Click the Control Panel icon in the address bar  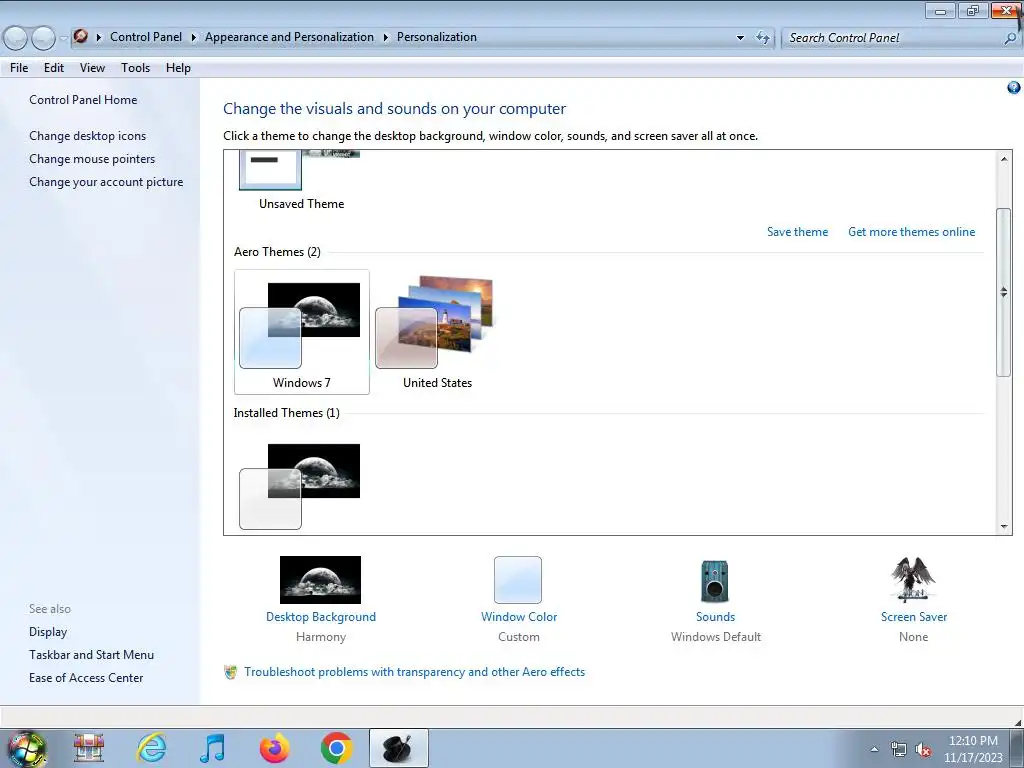[81, 37]
